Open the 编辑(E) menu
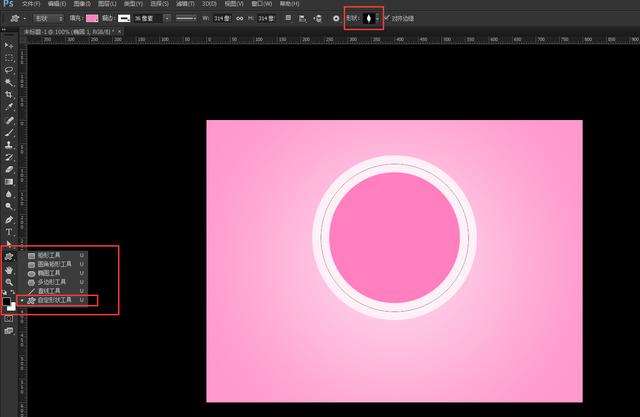 pyautogui.click(x=57, y=4)
